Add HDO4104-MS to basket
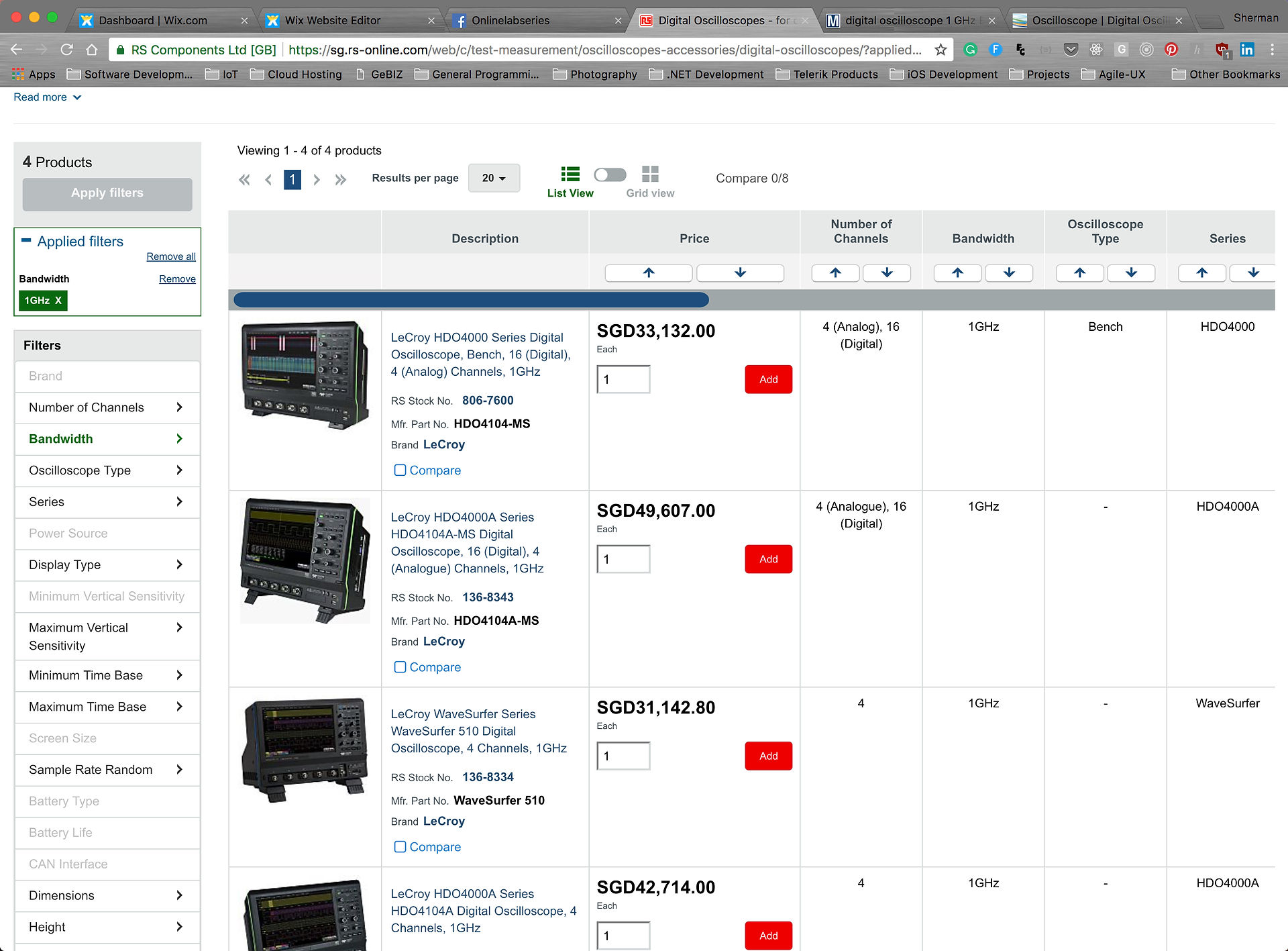The width and height of the screenshot is (1288, 951). click(x=768, y=379)
